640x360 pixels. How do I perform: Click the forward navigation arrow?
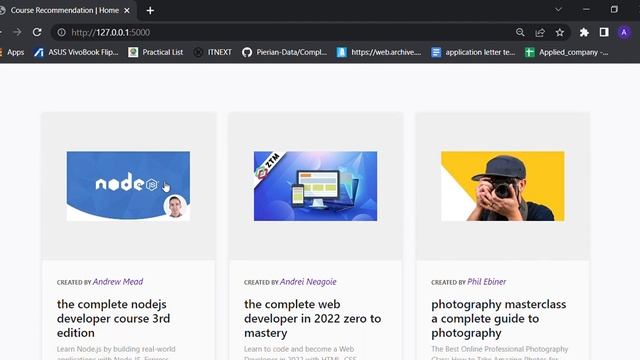[x=17, y=32]
